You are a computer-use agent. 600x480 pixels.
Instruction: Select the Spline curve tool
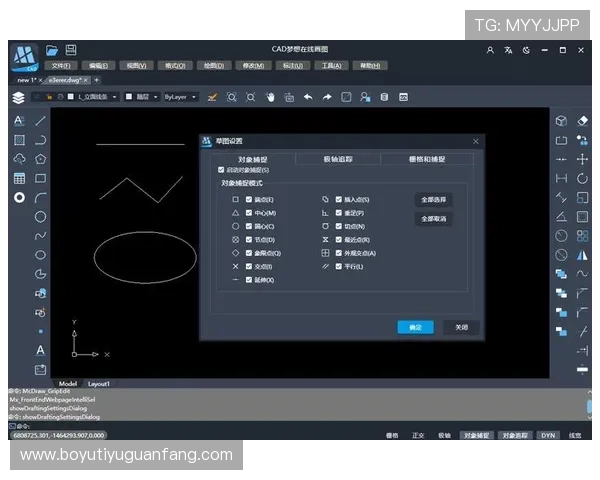[x=40, y=236]
